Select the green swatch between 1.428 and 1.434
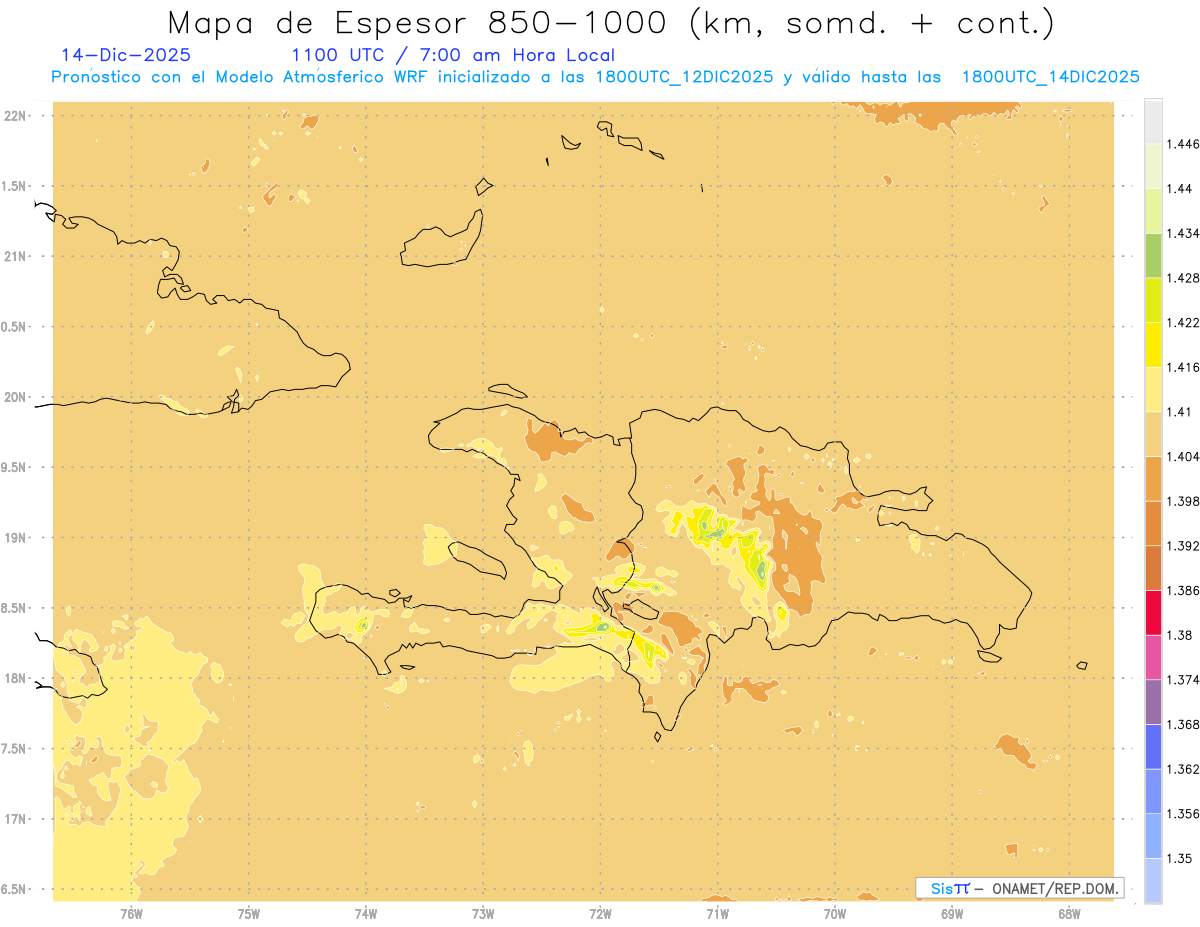1200x927 pixels. 1153,255
